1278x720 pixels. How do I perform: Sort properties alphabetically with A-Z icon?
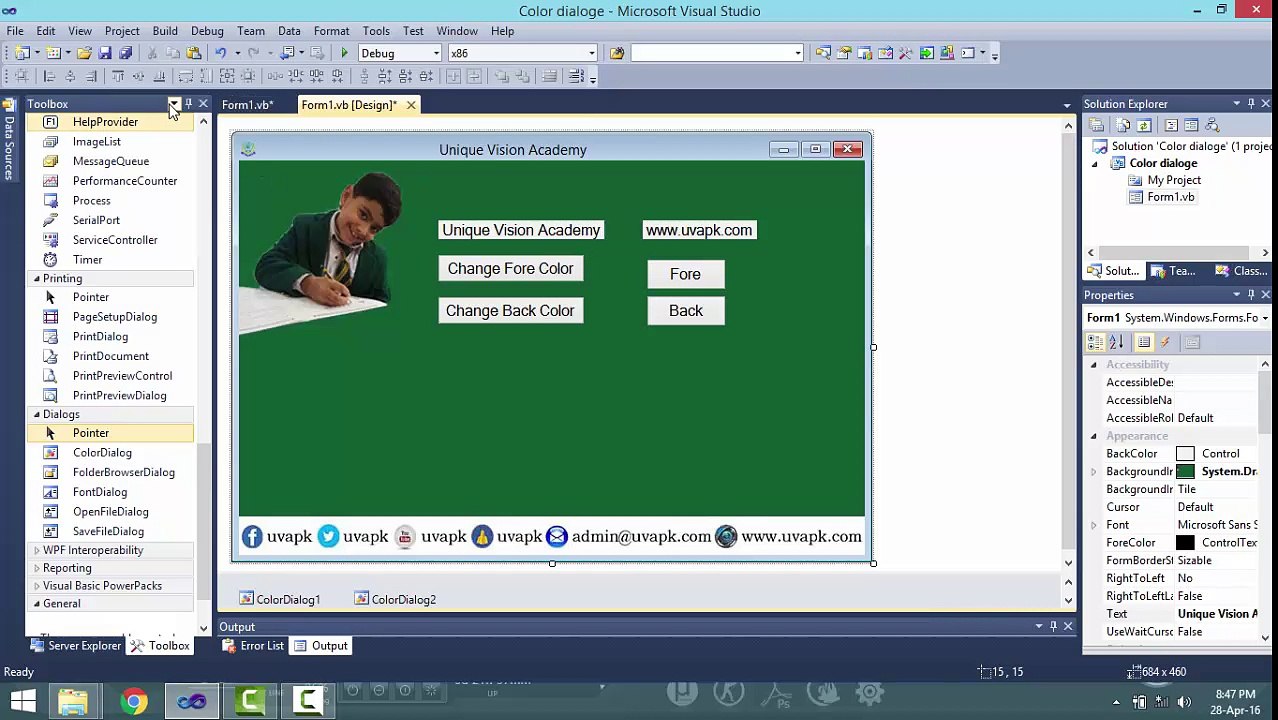pyautogui.click(x=1116, y=342)
